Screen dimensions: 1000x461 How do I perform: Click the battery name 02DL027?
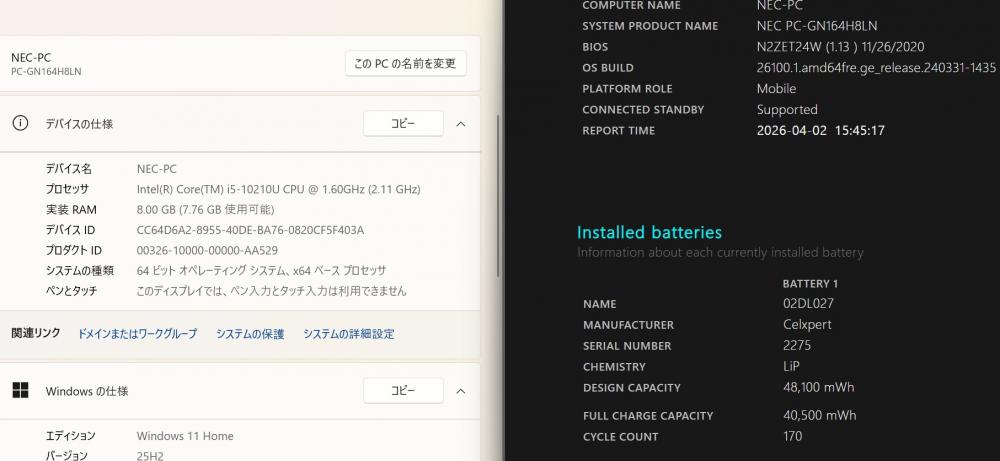[808, 304]
